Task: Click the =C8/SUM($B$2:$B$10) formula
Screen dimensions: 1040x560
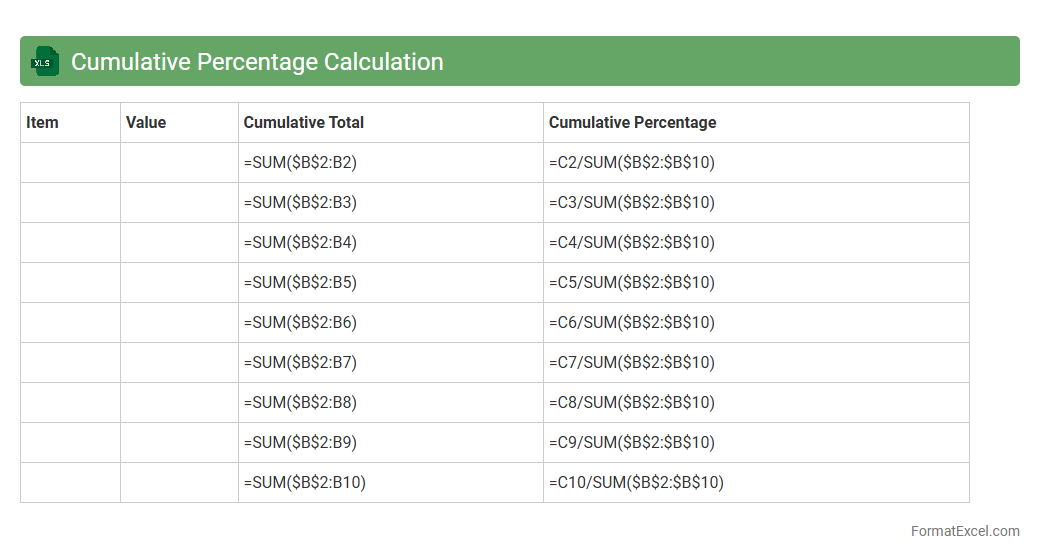Action: (632, 403)
